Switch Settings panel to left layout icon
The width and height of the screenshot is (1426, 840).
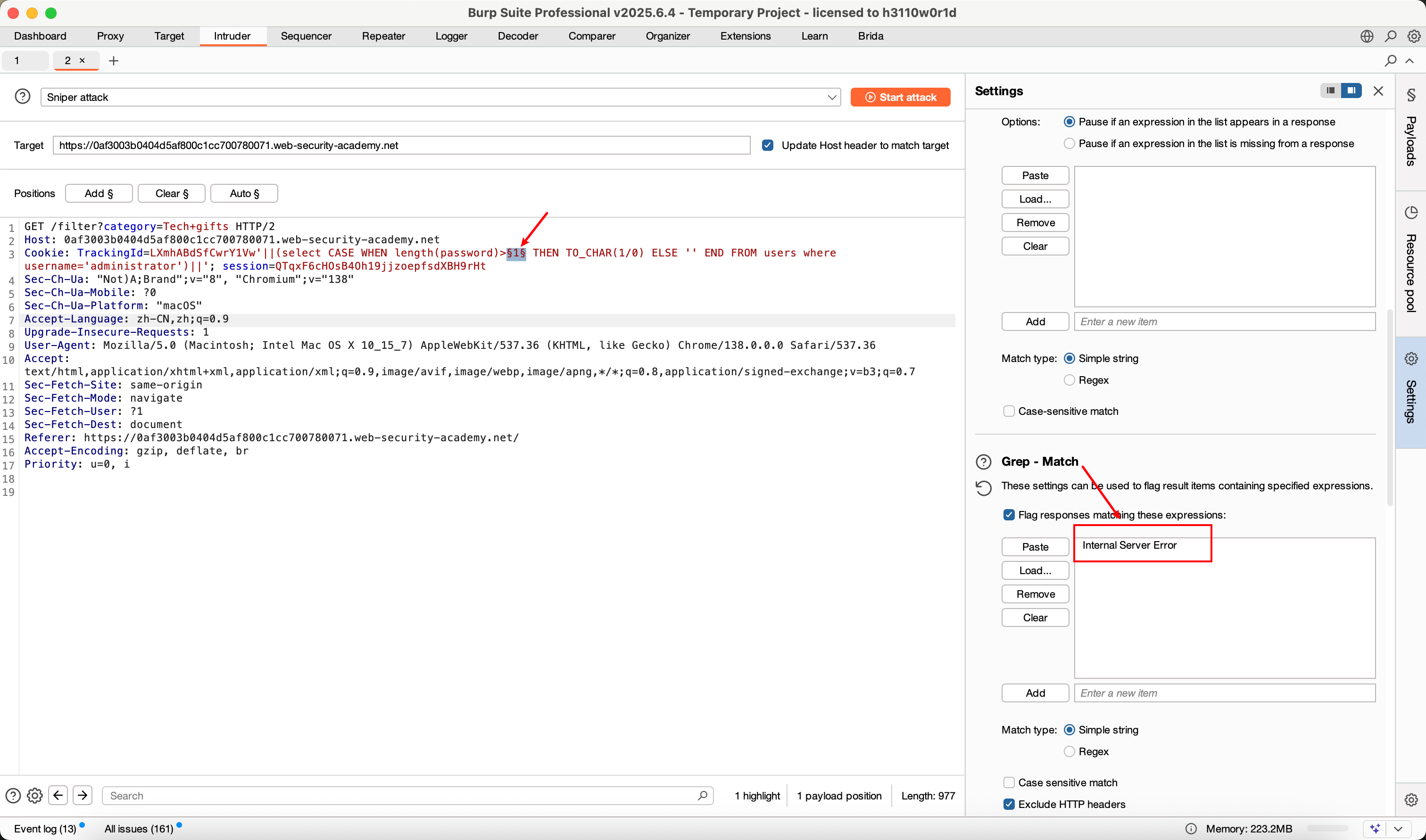click(x=1330, y=91)
